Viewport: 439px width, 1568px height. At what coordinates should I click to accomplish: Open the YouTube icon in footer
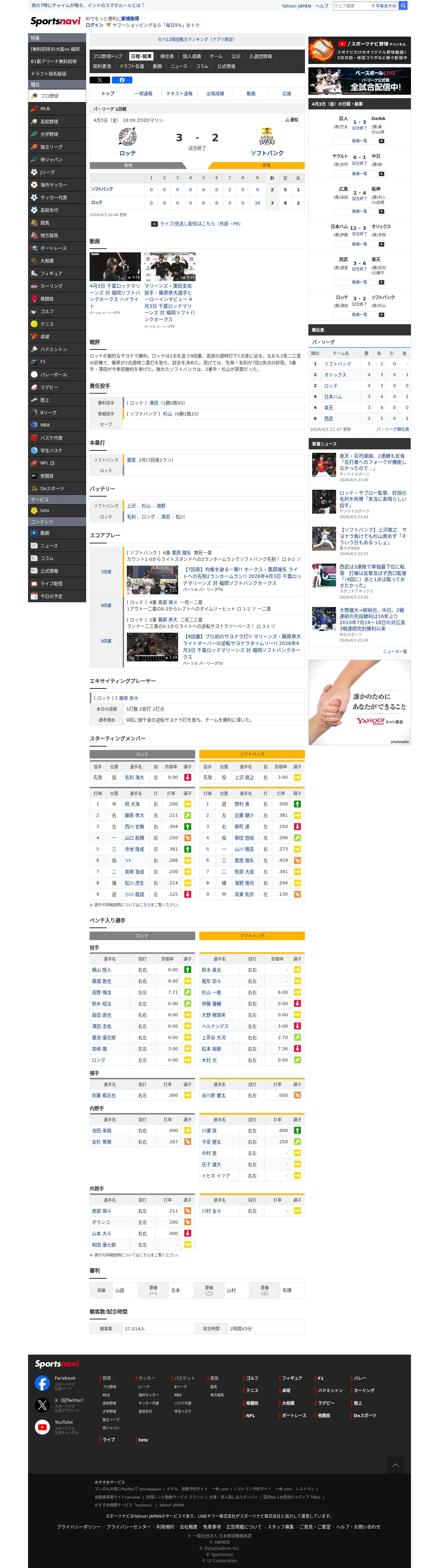click(x=42, y=1427)
